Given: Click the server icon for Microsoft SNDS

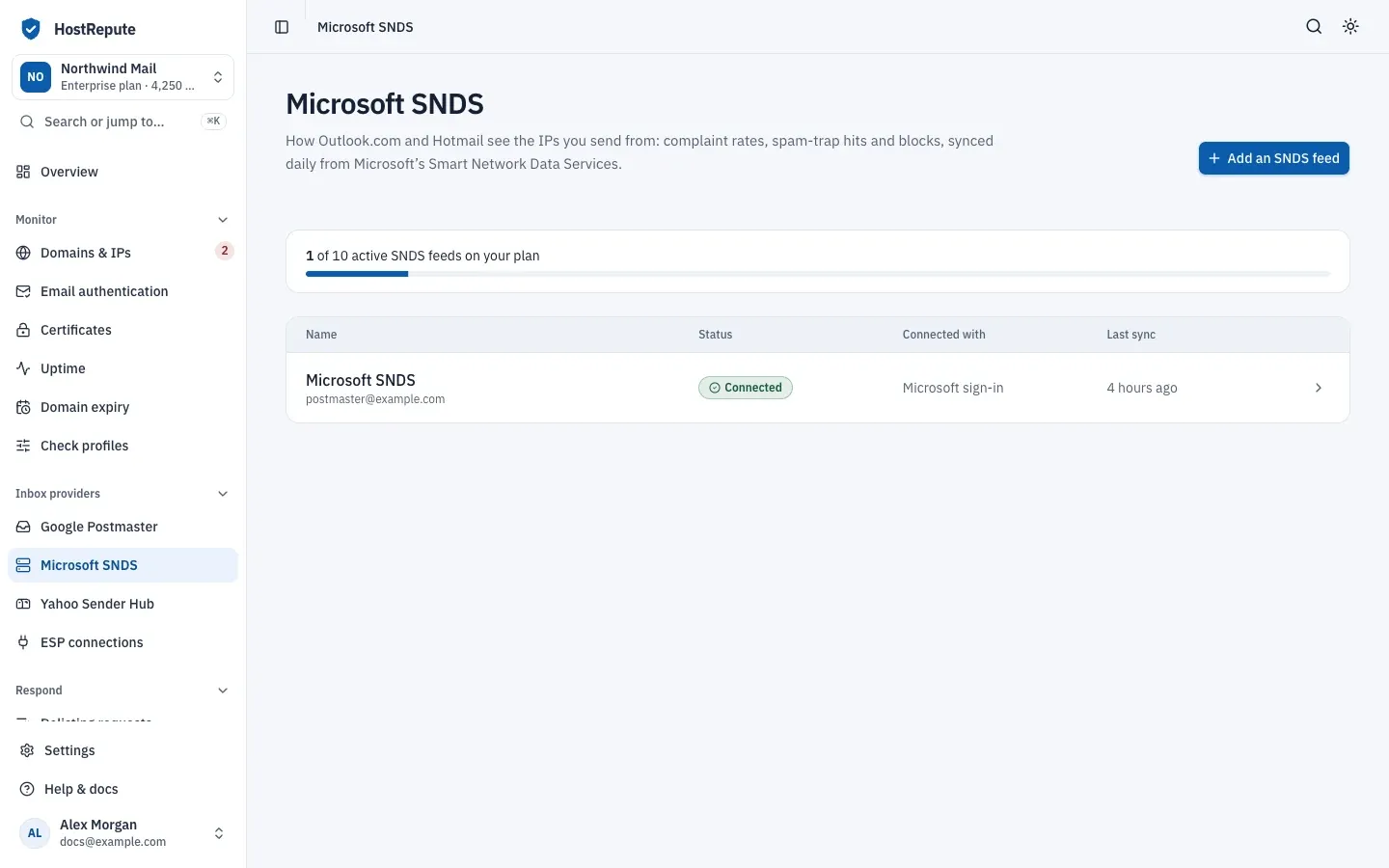Looking at the screenshot, I should coord(23,565).
